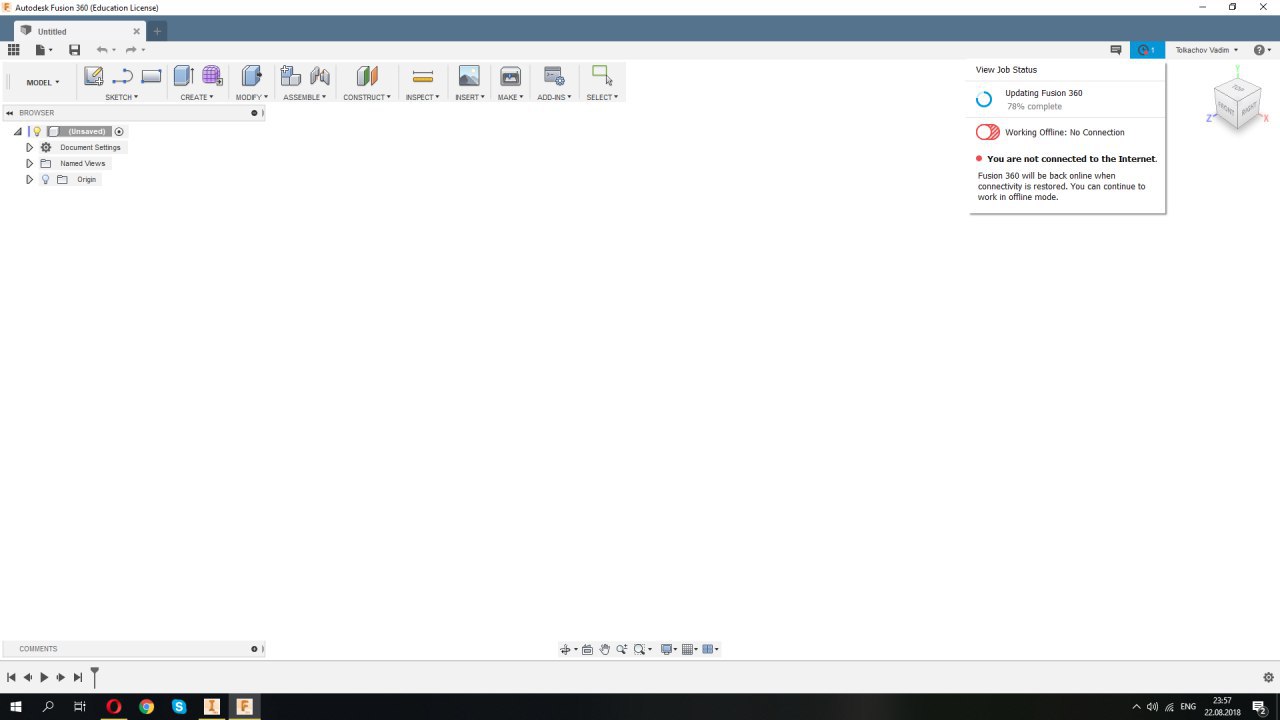The width and height of the screenshot is (1280, 720).
Task: Click the timeline position marker
Action: [95, 677]
